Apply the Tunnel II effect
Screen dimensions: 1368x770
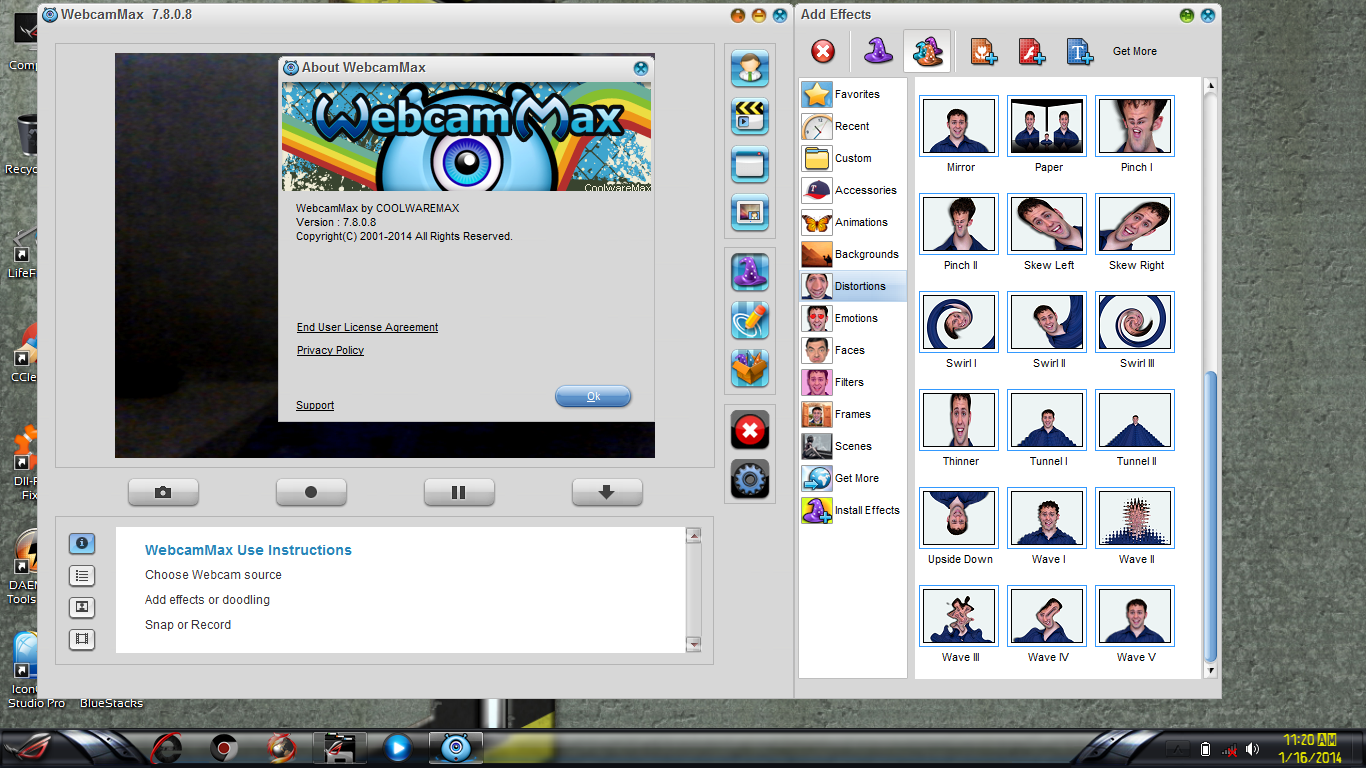1135,420
